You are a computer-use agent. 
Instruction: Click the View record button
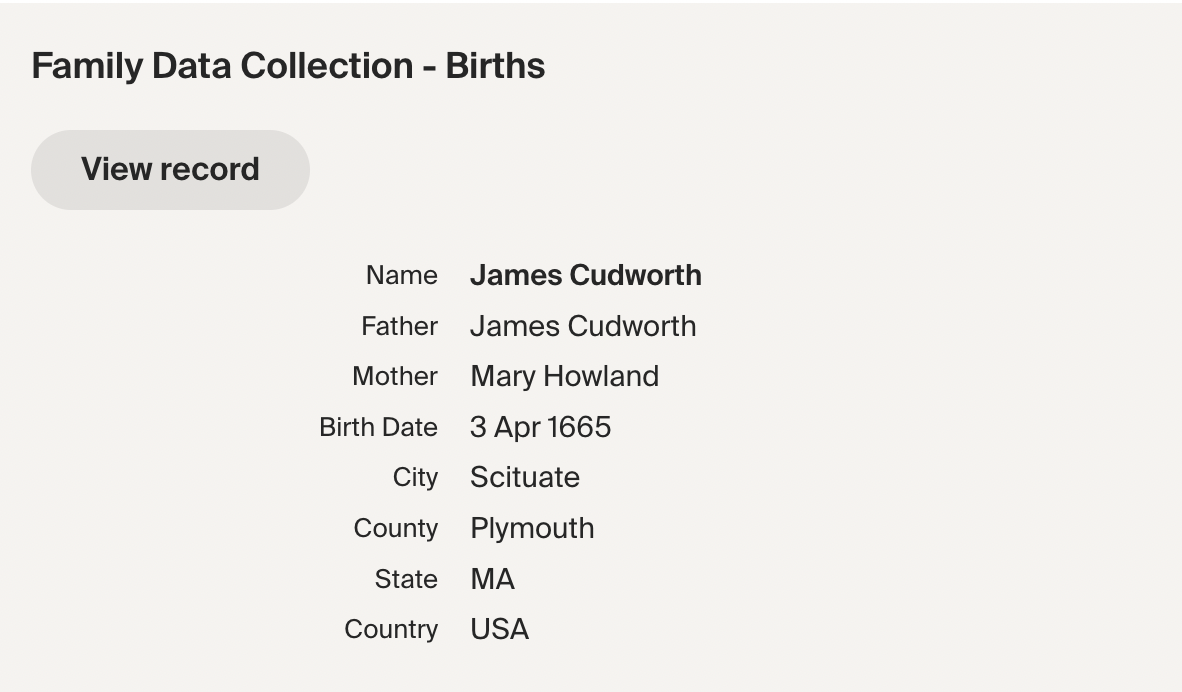170,170
